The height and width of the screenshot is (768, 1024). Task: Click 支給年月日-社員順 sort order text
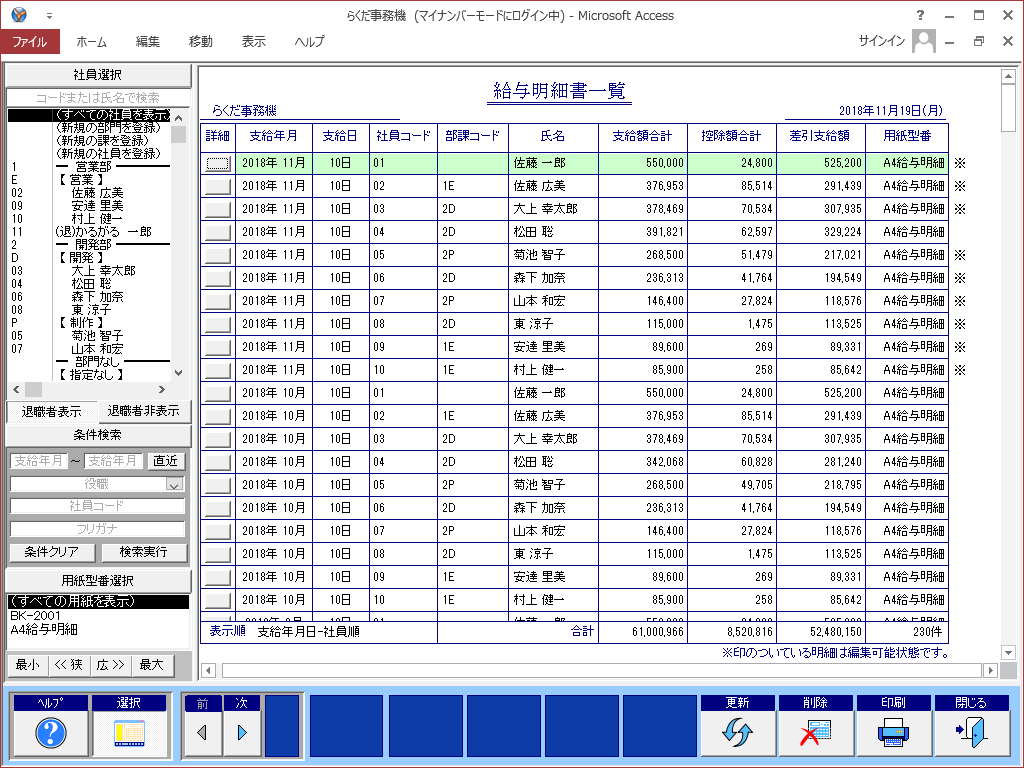308,632
